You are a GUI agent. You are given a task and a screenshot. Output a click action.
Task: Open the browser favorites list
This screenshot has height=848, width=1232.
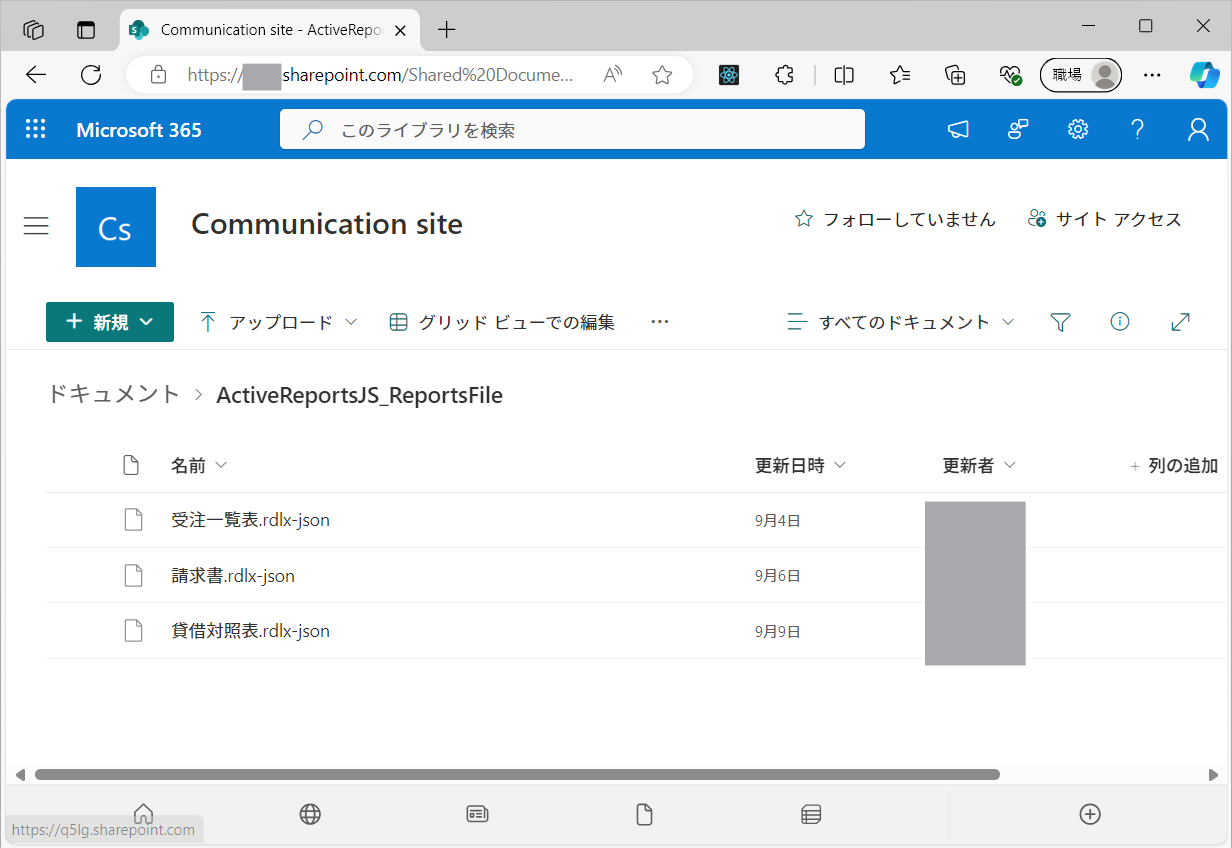click(900, 75)
